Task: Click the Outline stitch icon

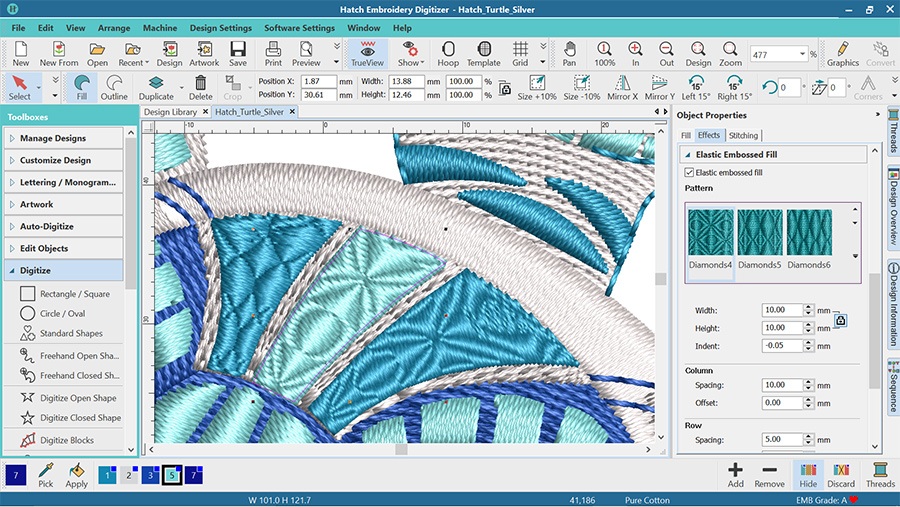Action: [x=114, y=87]
